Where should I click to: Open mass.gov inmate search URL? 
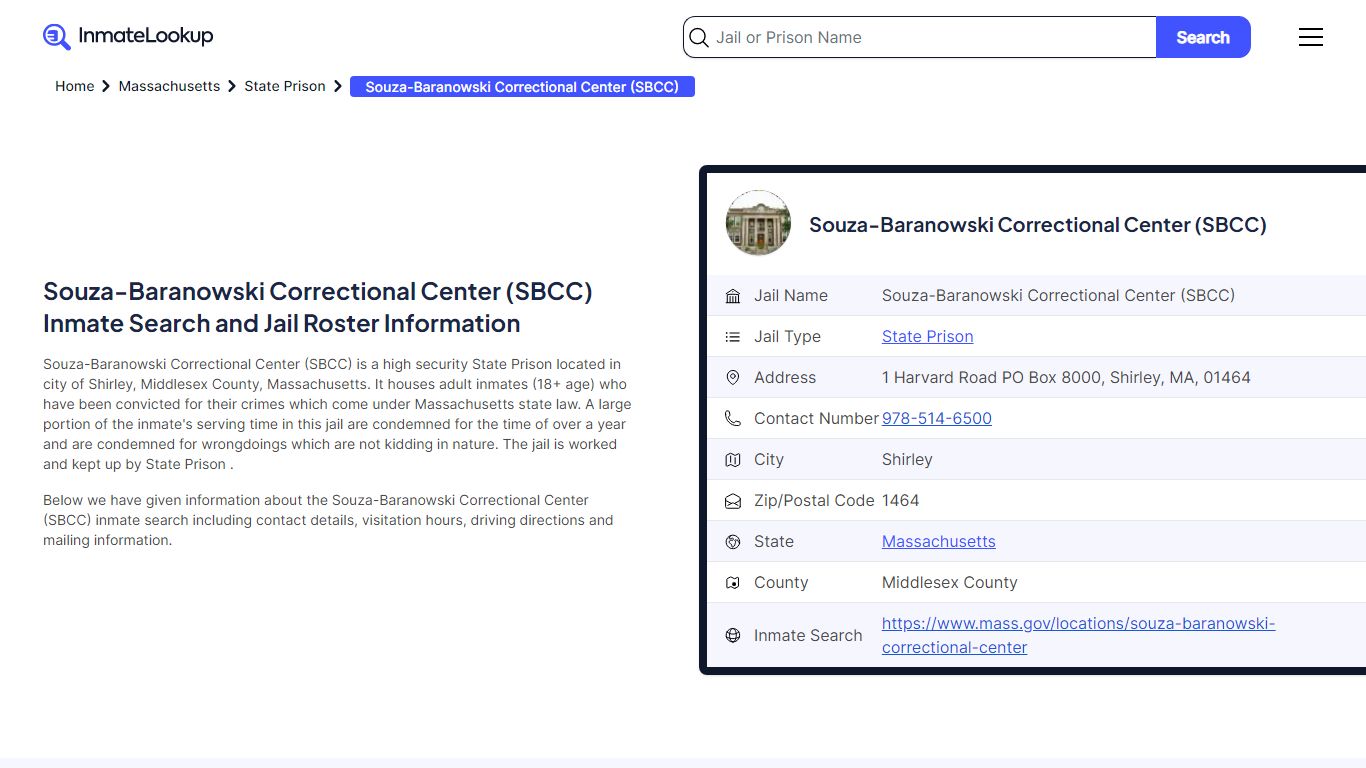[1078, 635]
